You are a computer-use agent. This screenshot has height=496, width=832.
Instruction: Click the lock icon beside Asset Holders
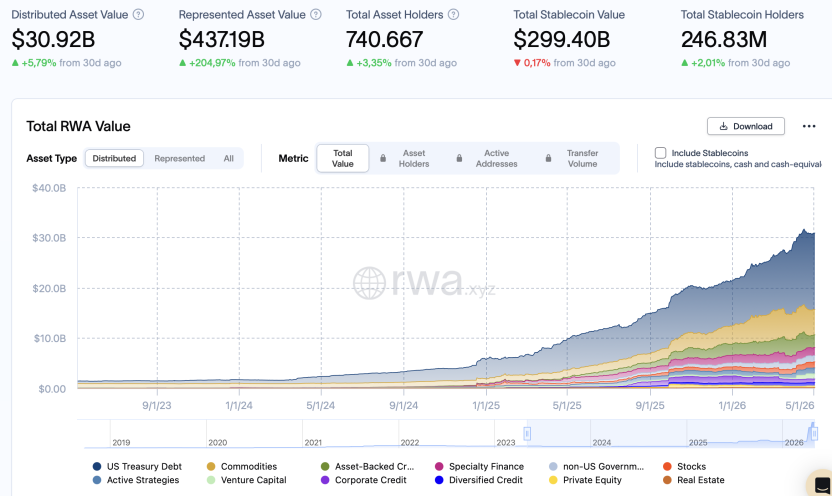(x=383, y=158)
